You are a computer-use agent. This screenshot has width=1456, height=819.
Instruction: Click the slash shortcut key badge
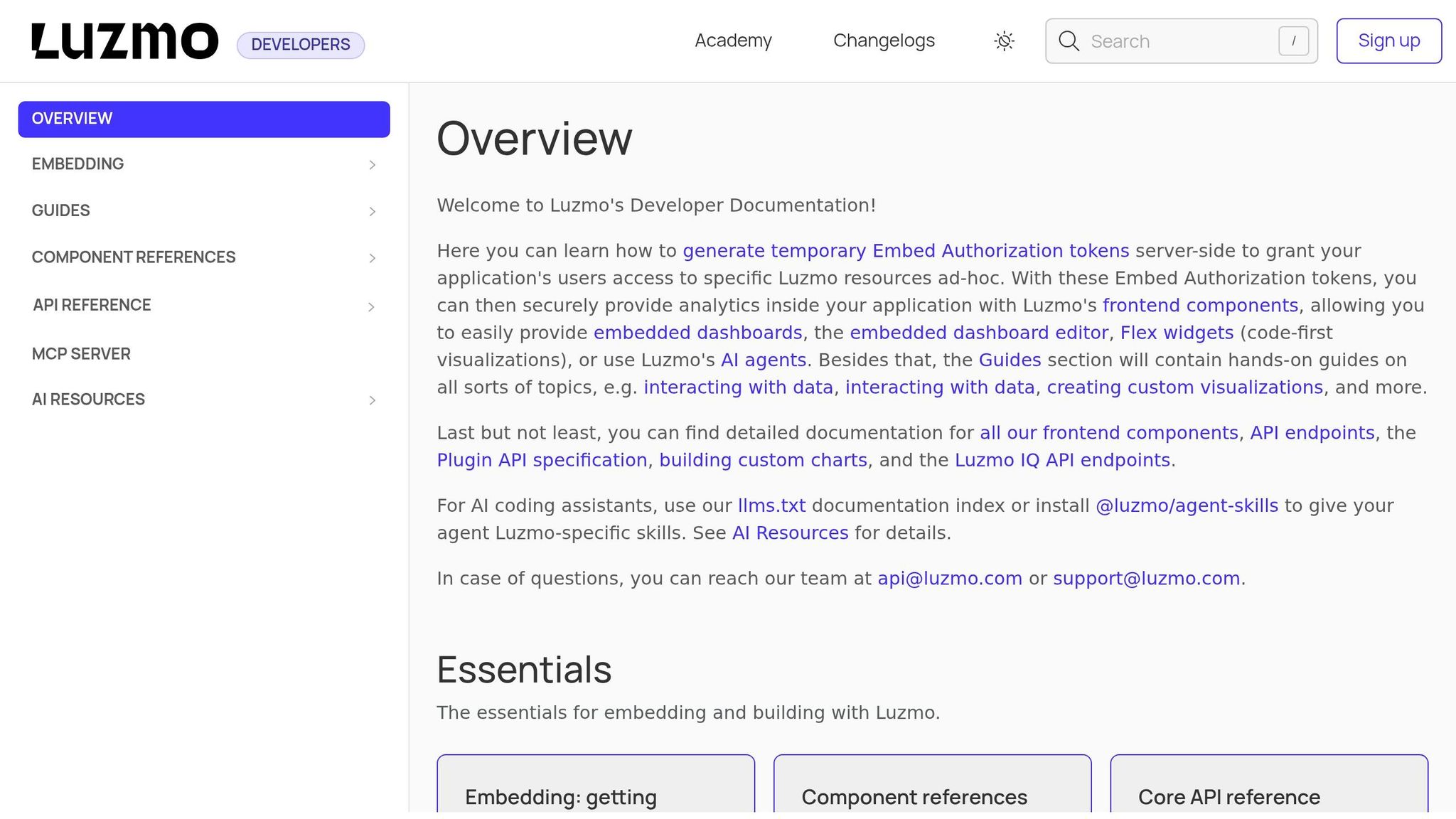pos(1293,41)
